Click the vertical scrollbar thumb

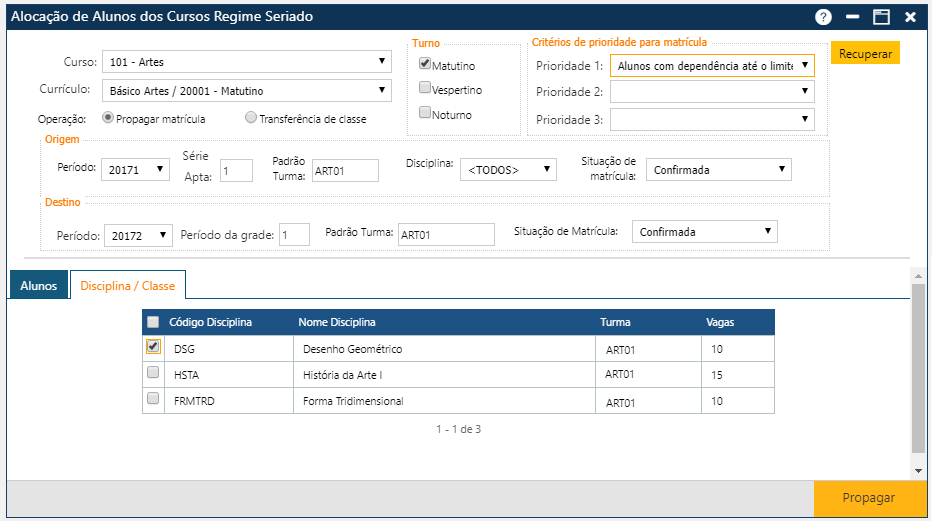(918, 368)
